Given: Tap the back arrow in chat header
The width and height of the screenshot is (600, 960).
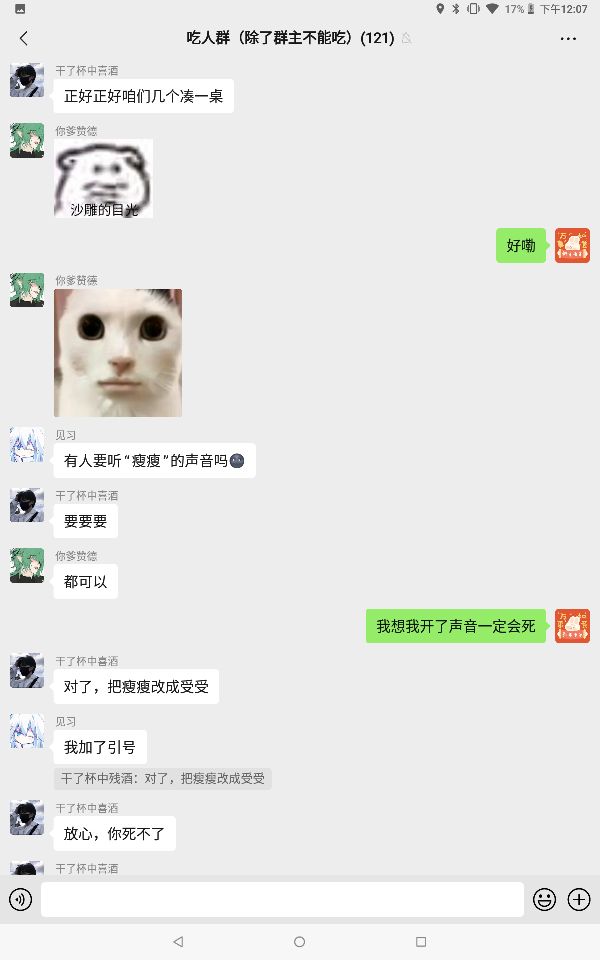Looking at the screenshot, I should tap(23, 39).
